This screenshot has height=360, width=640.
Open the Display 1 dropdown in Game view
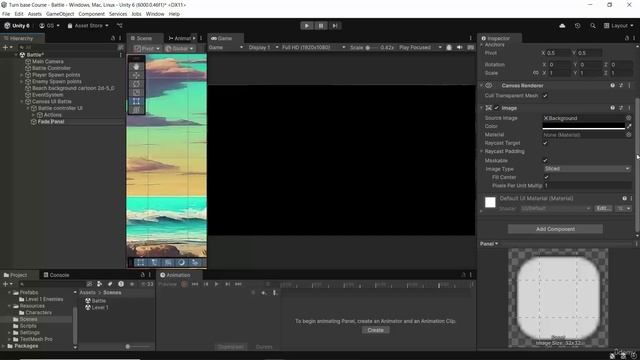tap(263, 47)
